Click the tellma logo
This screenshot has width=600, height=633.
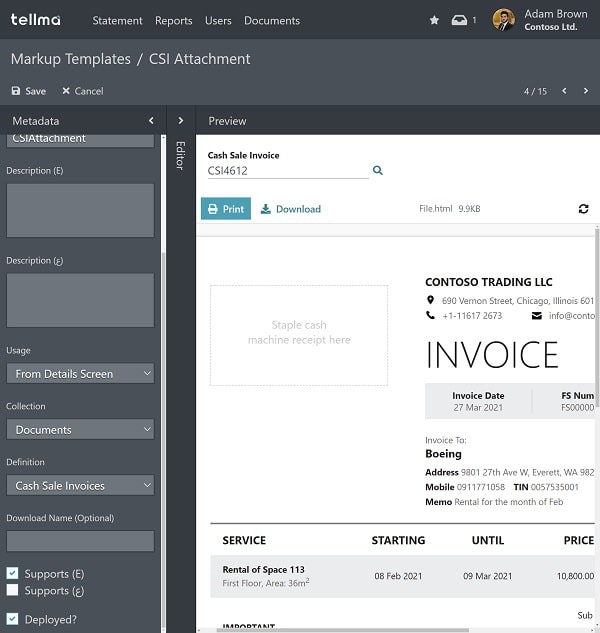pos(36,19)
